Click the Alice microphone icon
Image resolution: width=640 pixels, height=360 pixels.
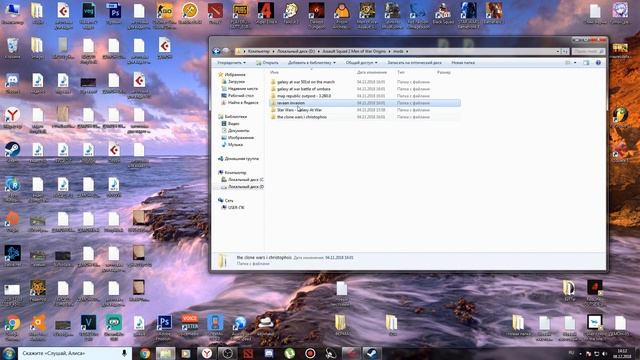(124, 353)
